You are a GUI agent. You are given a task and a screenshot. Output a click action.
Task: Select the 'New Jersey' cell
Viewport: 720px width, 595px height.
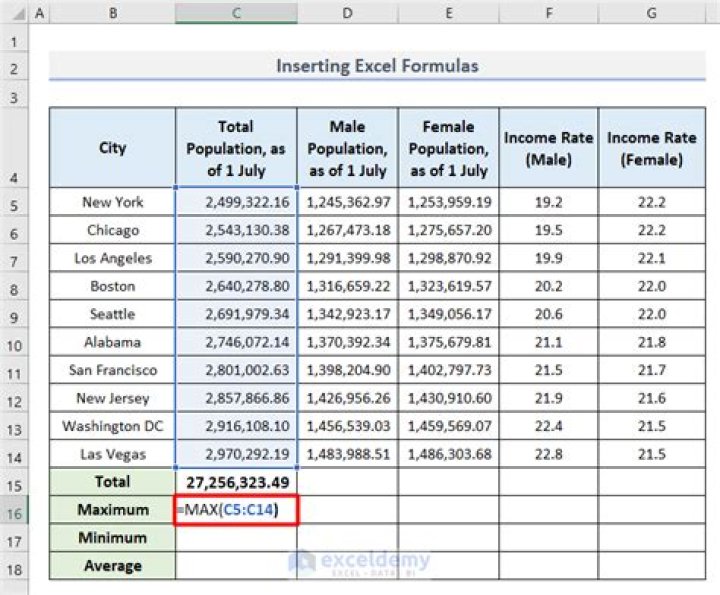tap(112, 398)
